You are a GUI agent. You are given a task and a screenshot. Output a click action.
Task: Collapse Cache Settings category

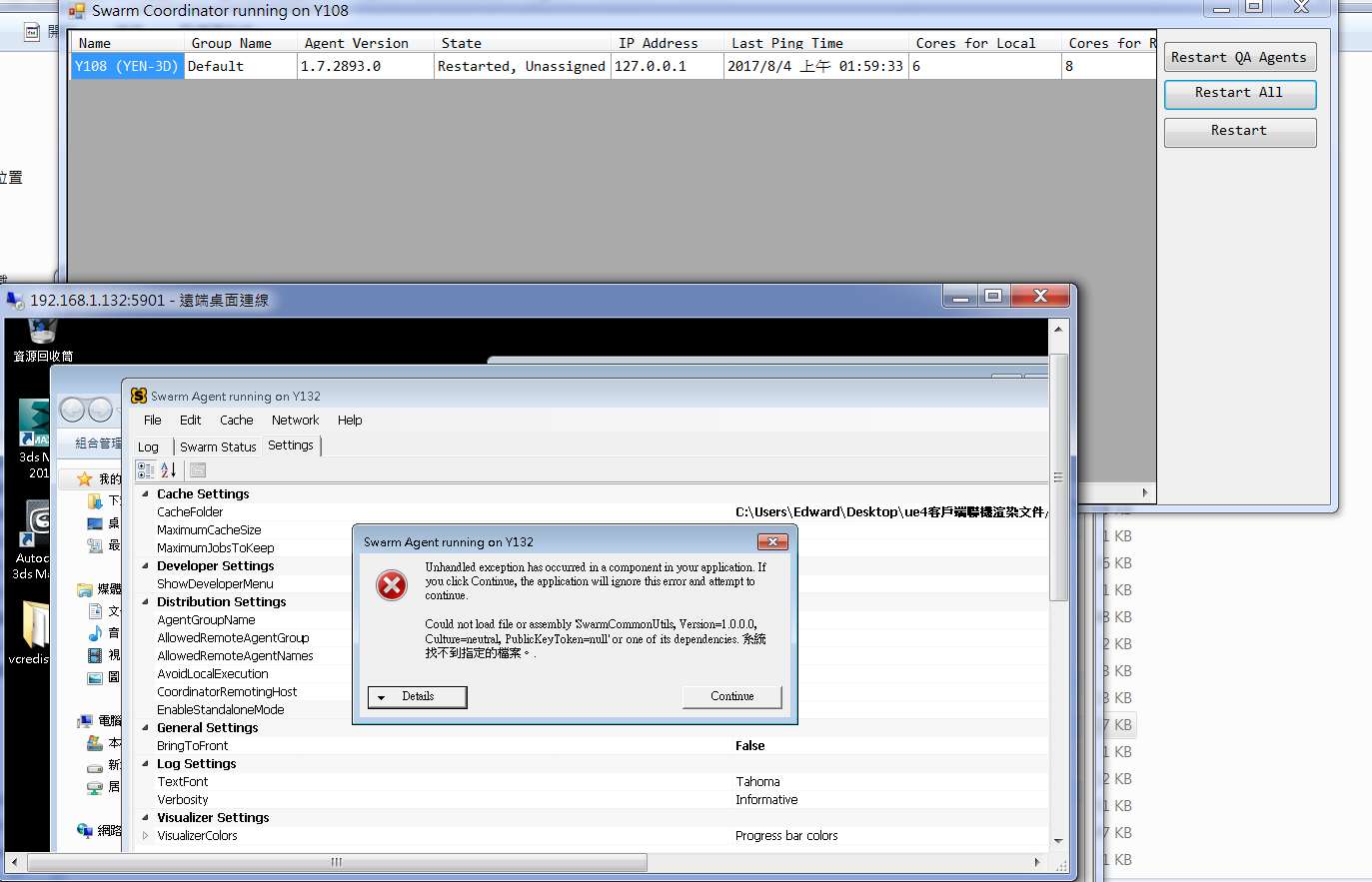coord(145,494)
